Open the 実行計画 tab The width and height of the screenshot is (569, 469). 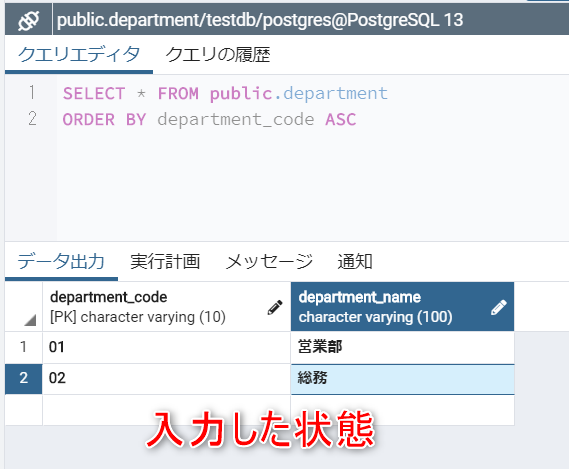165,261
